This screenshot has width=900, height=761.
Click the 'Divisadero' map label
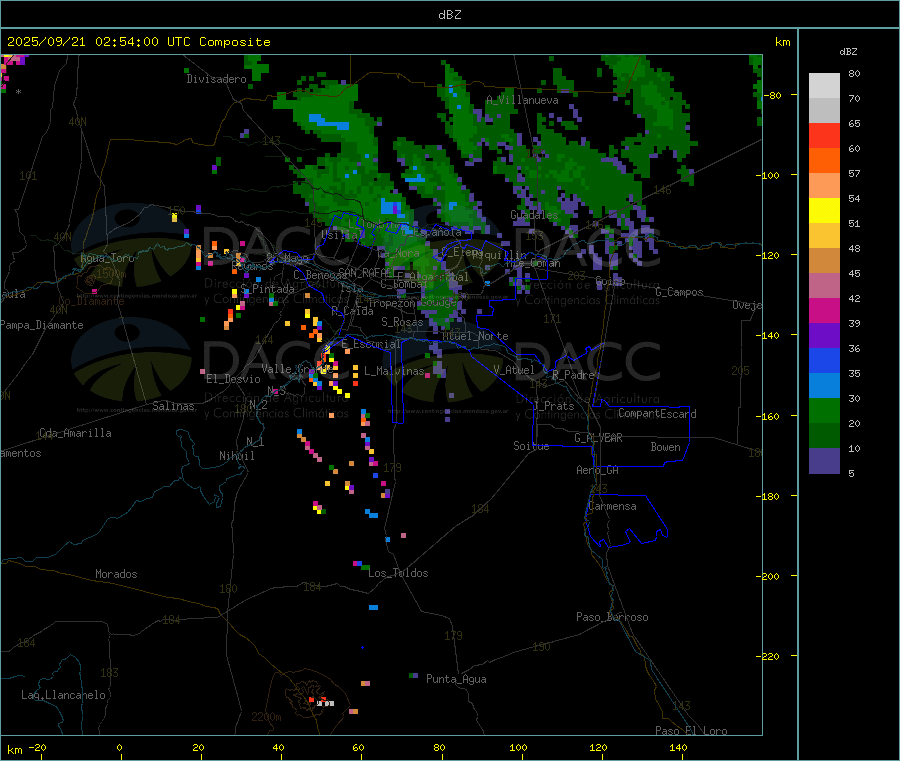pos(216,79)
